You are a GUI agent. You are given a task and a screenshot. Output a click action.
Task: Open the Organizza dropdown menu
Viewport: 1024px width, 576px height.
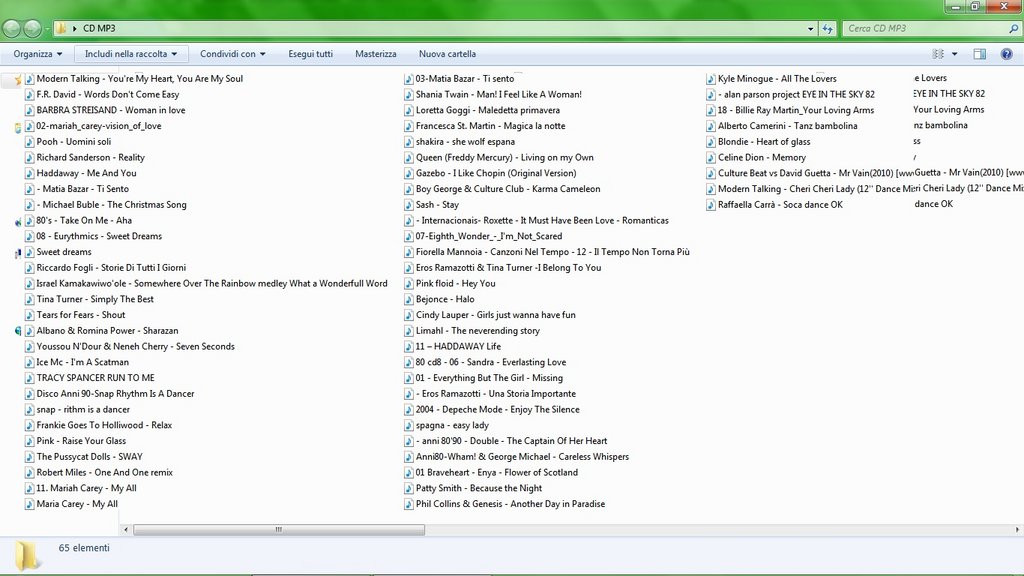(x=38, y=54)
